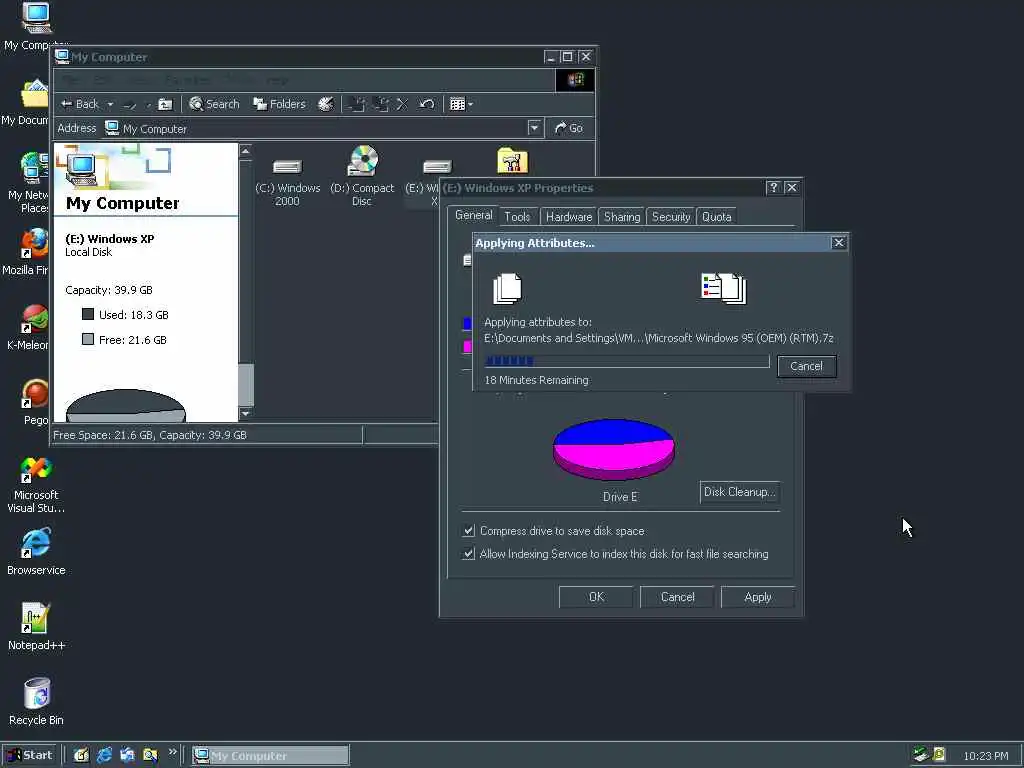The width and height of the screenshot is (1024, 768).
Task: Open the Back history dropdown arrow
Action: [110, 104]
